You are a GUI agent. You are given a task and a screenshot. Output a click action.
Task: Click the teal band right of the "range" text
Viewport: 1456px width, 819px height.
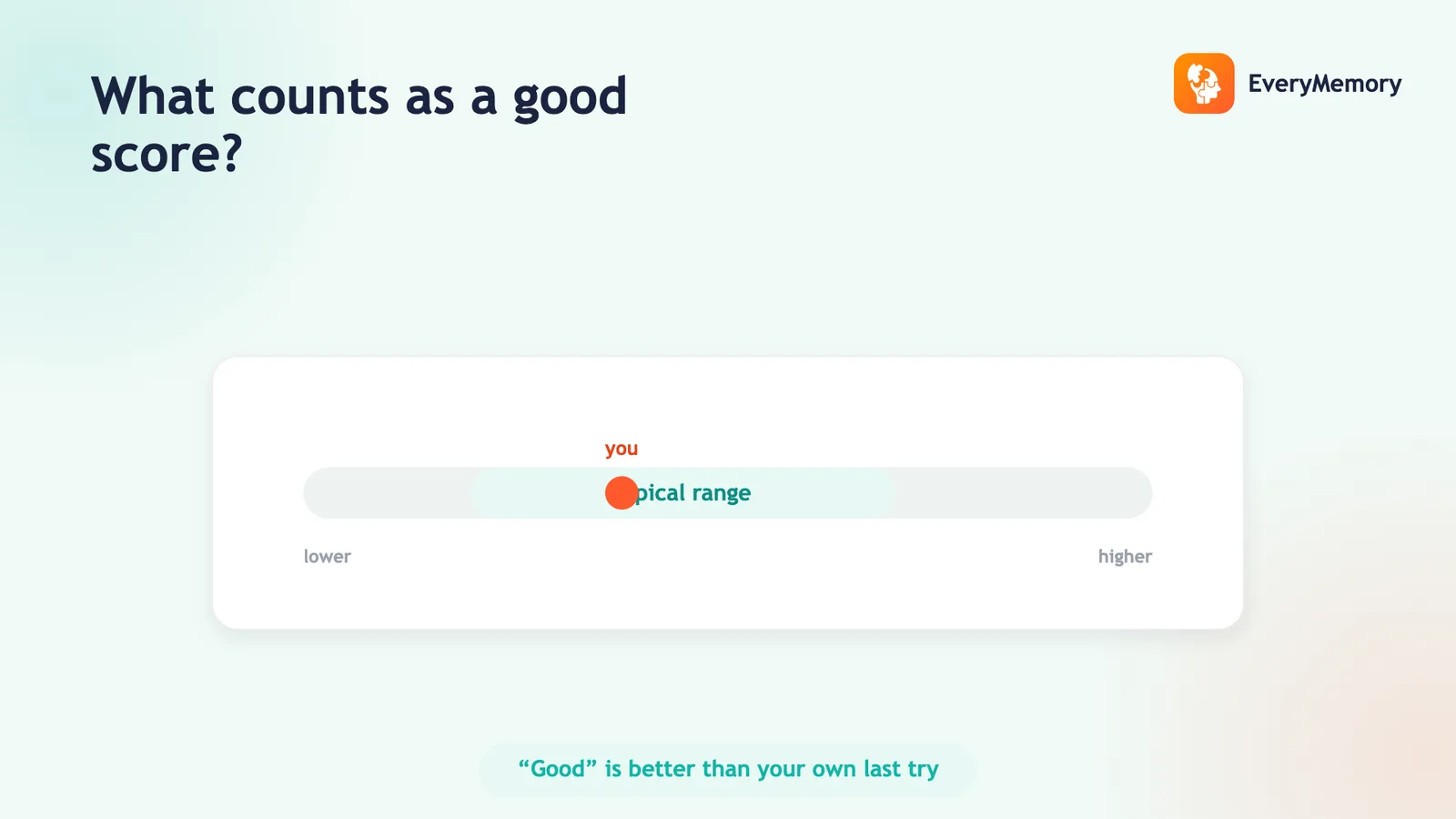click(824, 493)
